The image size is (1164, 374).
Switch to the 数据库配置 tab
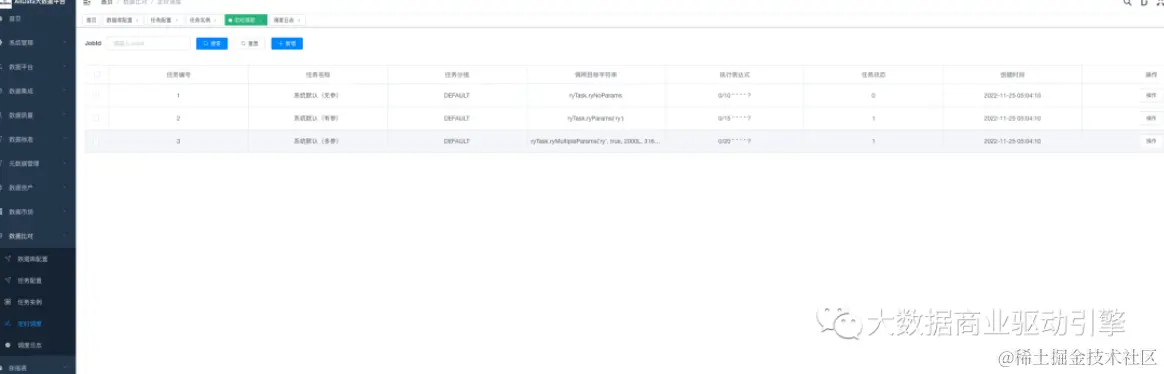point(122,21)
